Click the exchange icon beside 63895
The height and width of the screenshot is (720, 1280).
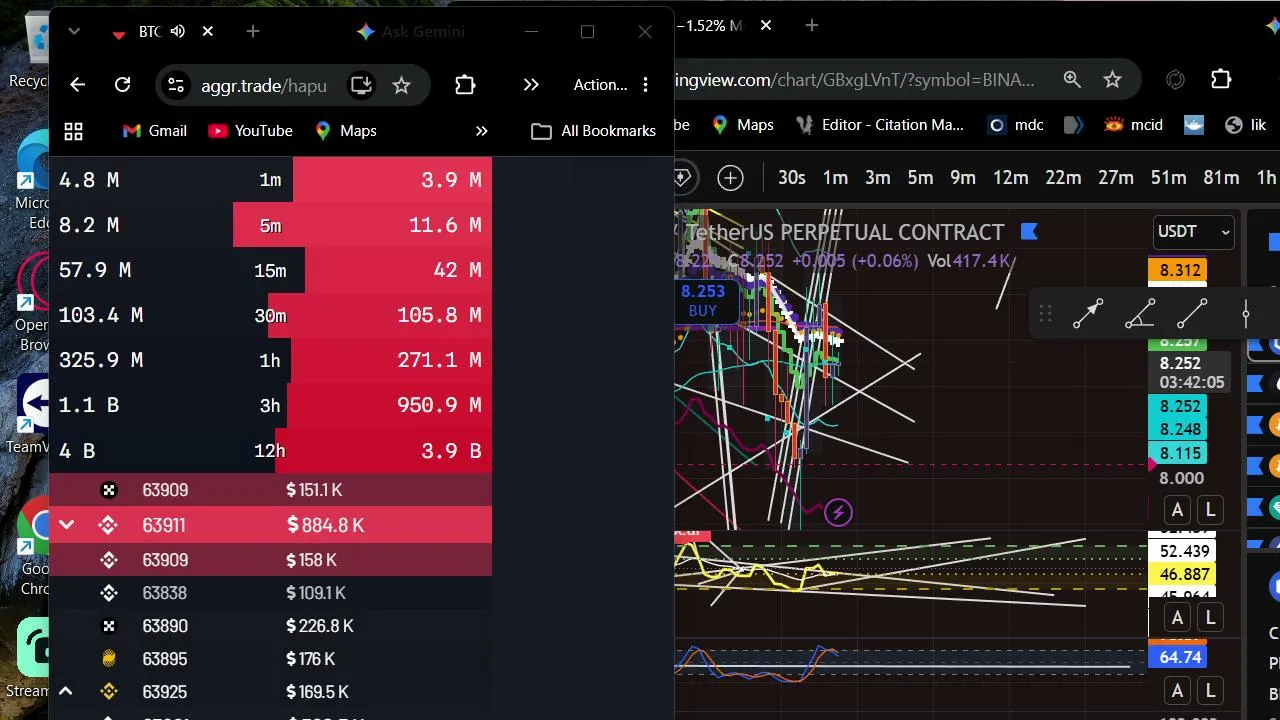coord(109,659)
